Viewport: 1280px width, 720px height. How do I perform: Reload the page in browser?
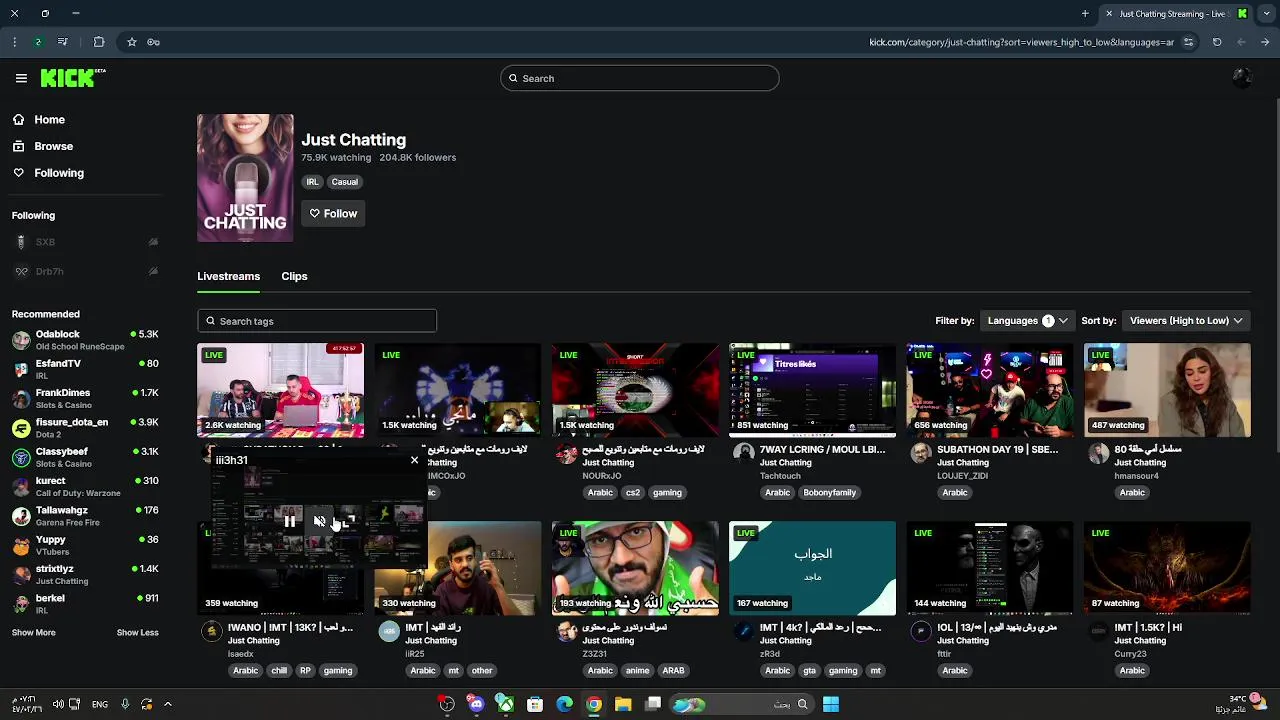tap(1217, 42)
